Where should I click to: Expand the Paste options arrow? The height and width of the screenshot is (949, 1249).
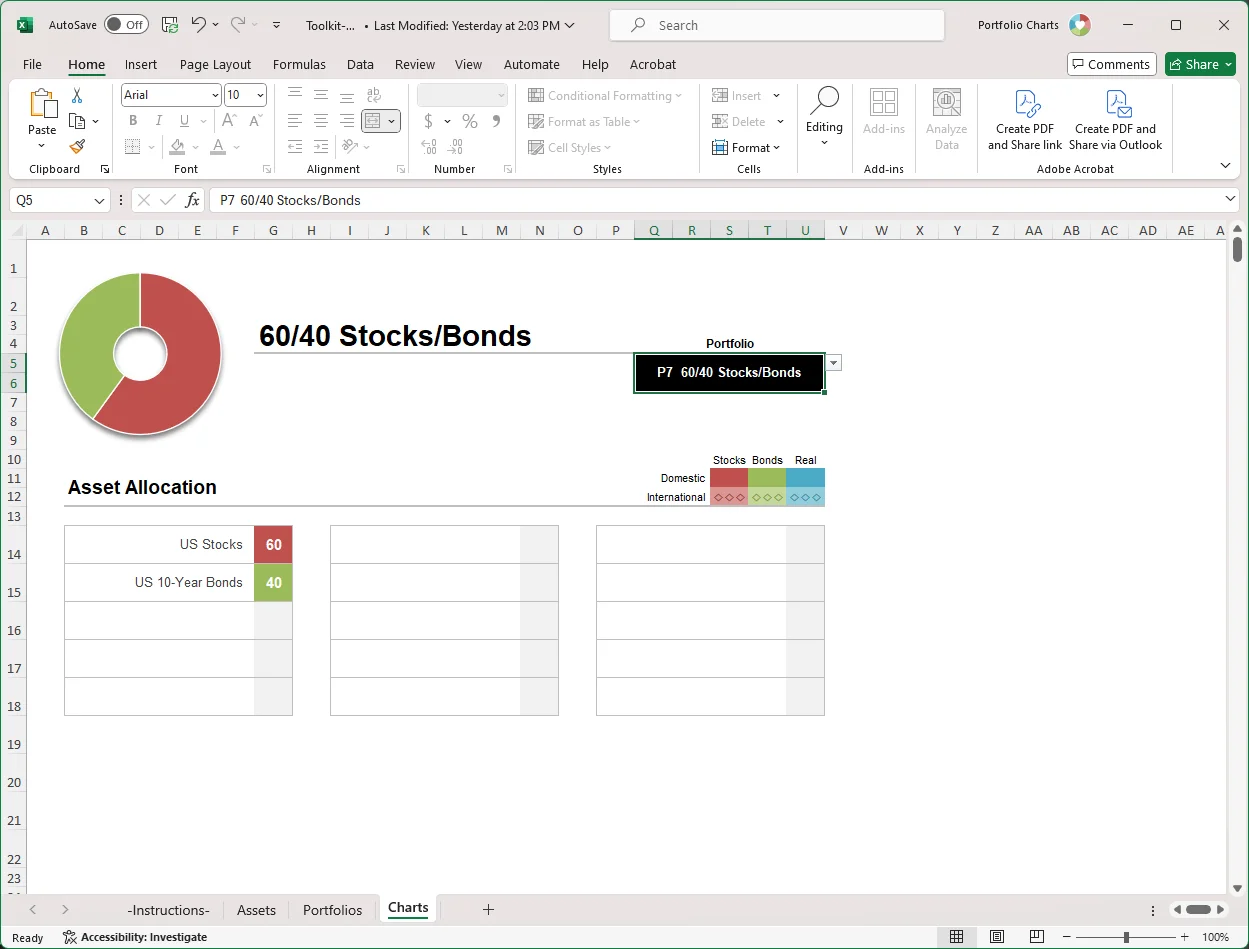point(42,146)
